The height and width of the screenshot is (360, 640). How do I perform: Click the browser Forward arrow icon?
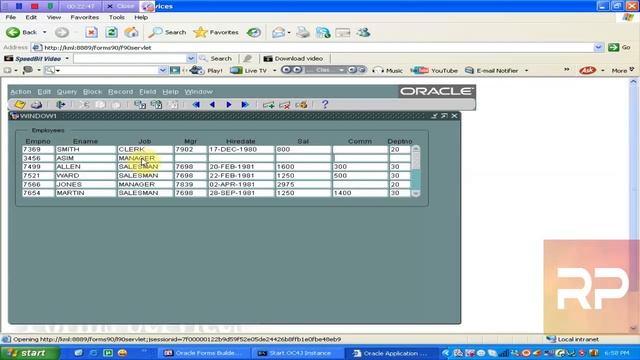coord(62,32)
